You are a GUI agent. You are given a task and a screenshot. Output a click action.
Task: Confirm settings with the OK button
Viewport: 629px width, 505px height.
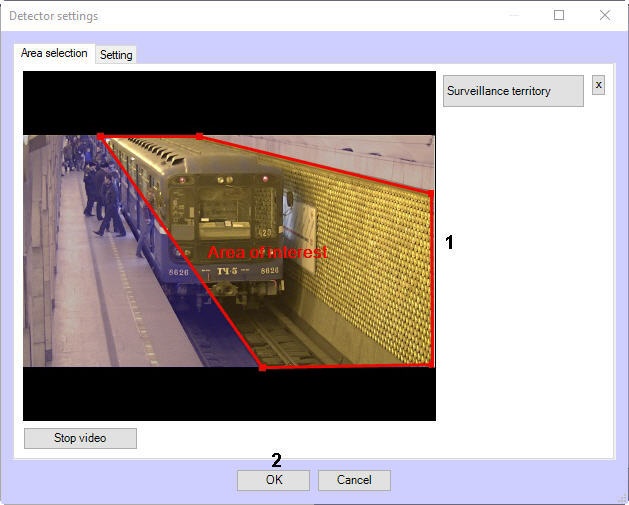273,480
